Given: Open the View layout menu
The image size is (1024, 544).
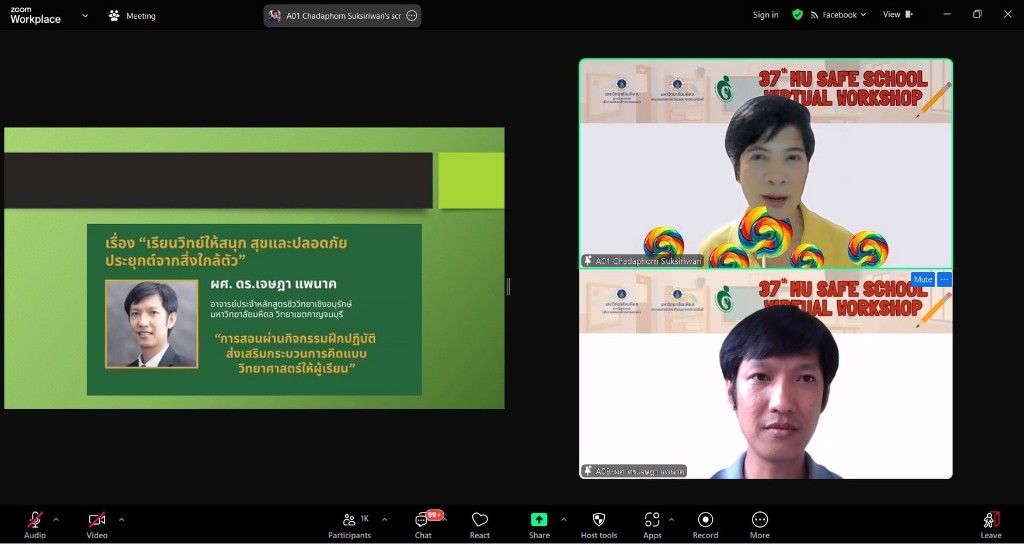Looking at the screenshot, I should (x=898, y=14).
